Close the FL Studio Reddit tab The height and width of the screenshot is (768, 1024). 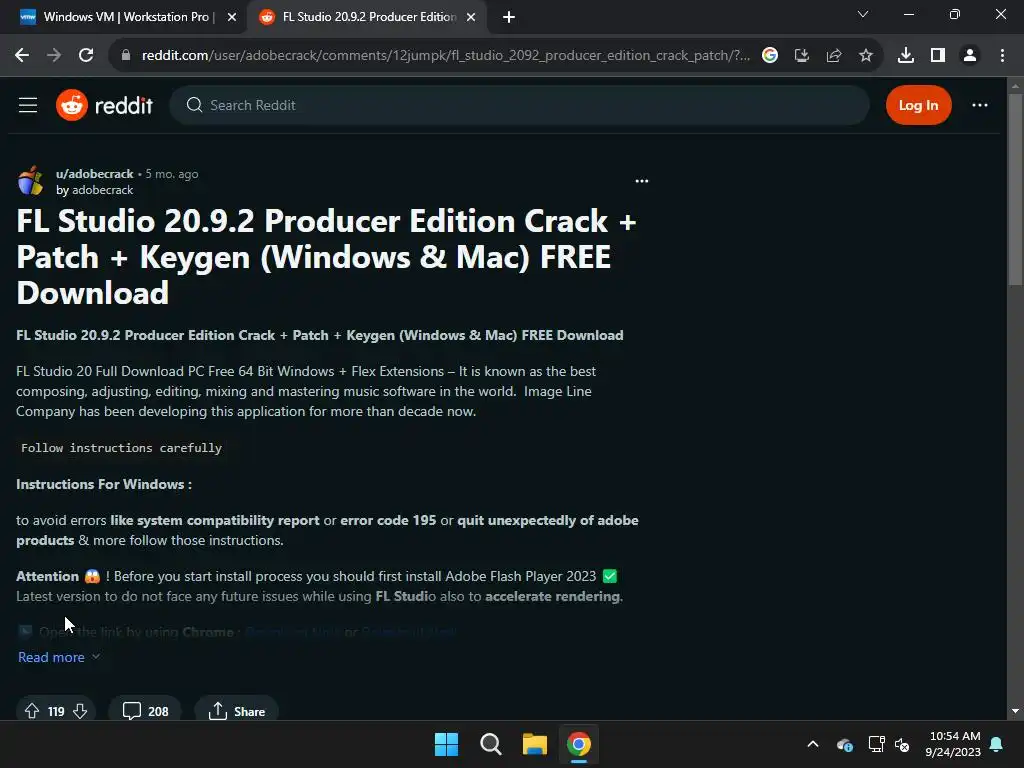471,17
